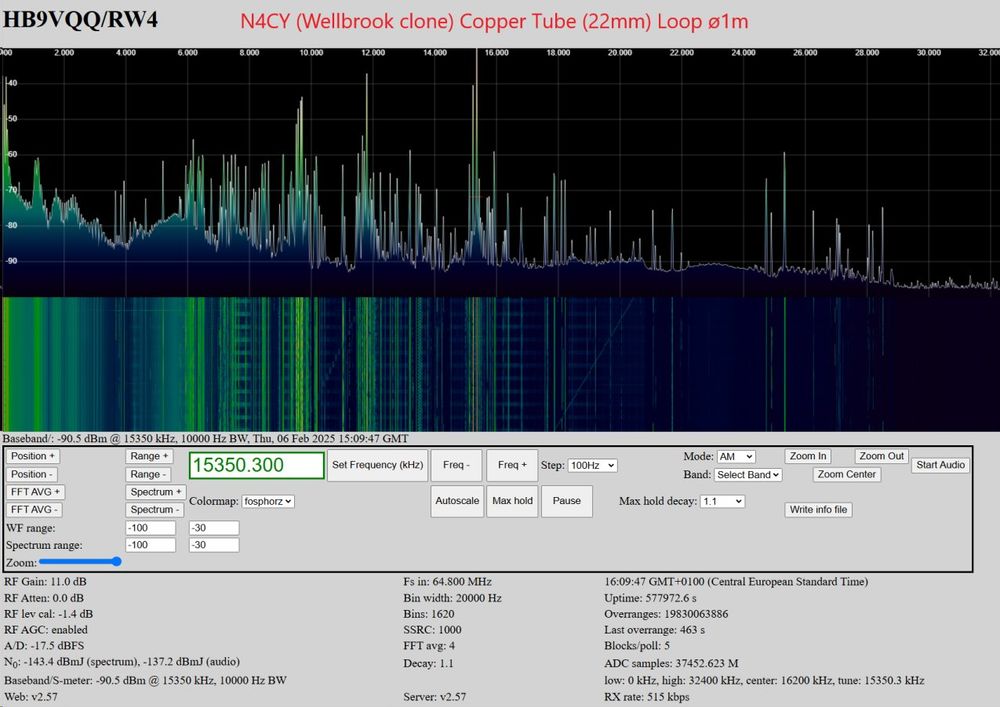Increase FFT averaging with FFT AVG +
The height and width of the screenshot is (707, 1000).
(35, 492)
